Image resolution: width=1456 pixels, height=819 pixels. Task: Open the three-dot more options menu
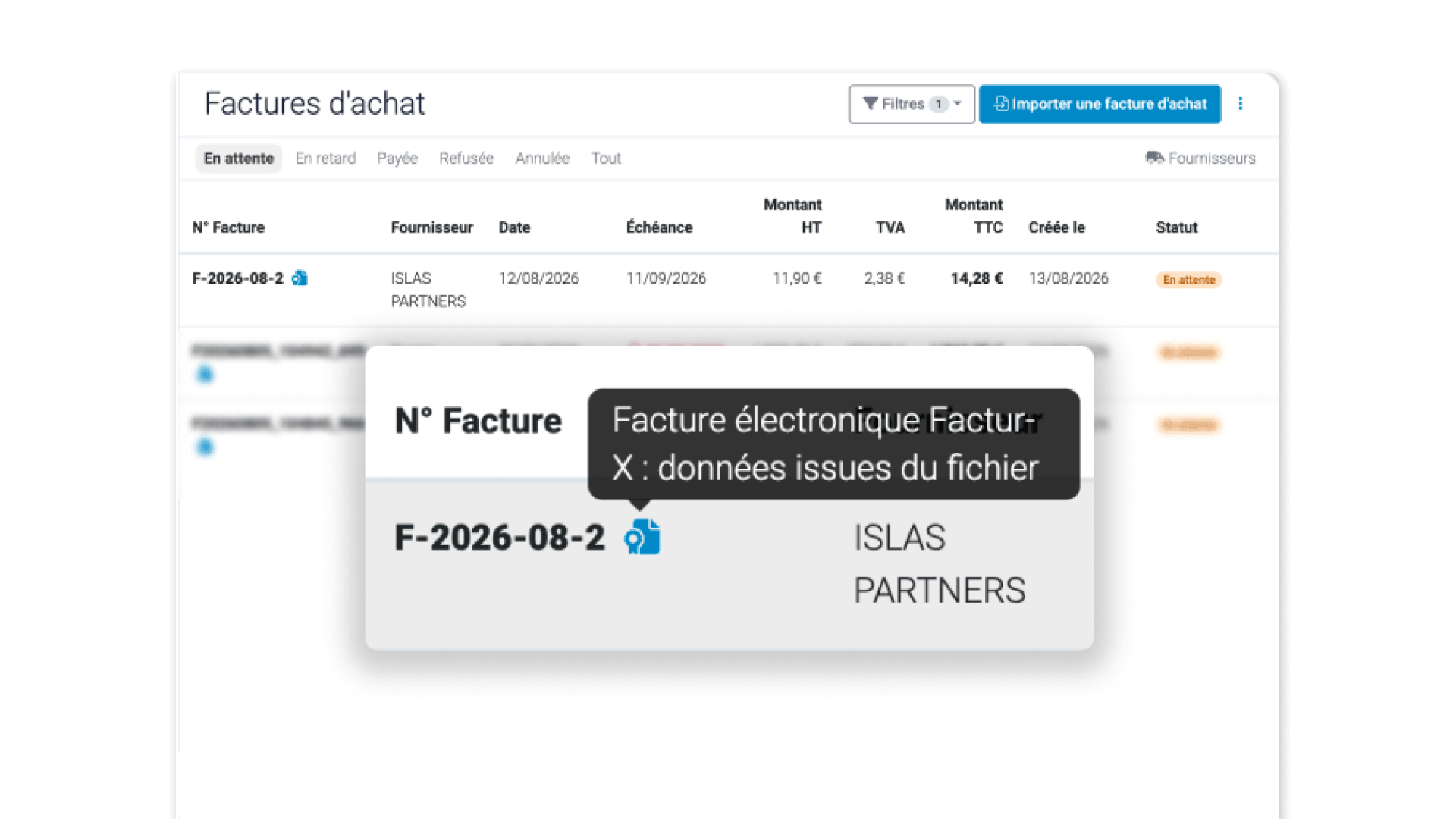point(1241,104)
